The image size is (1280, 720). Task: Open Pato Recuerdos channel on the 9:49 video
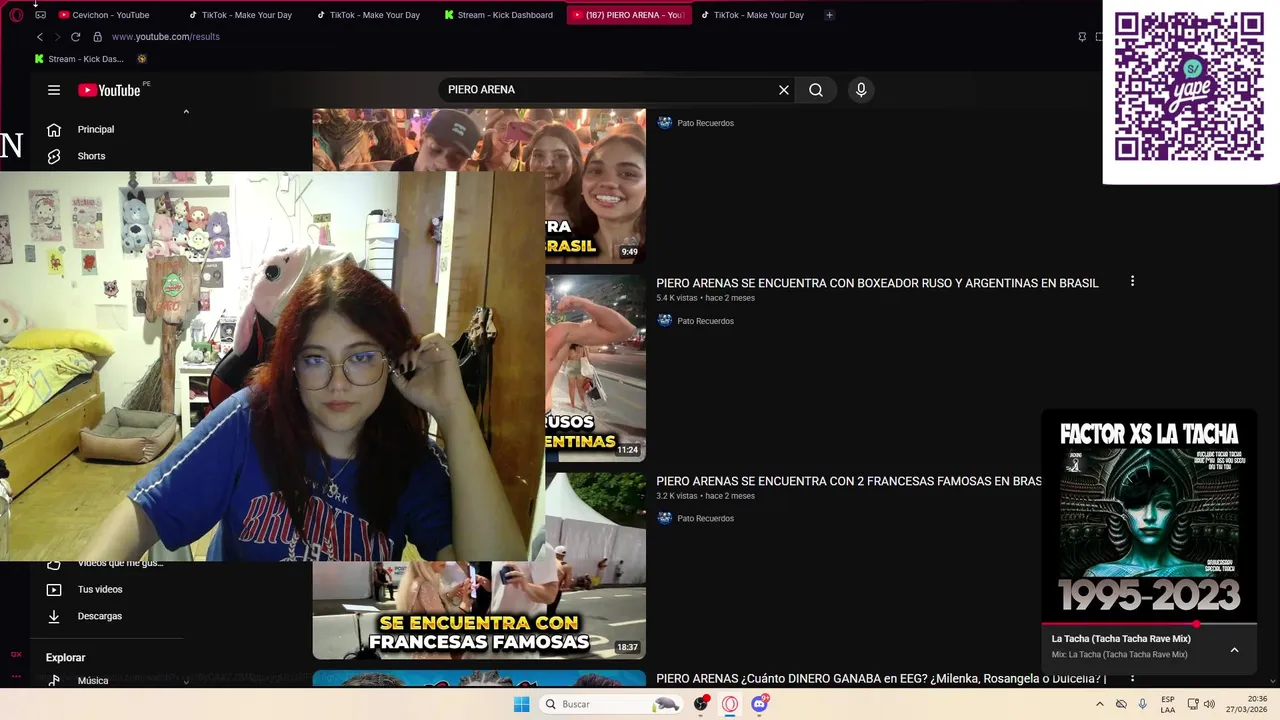(x=705, y=123)
